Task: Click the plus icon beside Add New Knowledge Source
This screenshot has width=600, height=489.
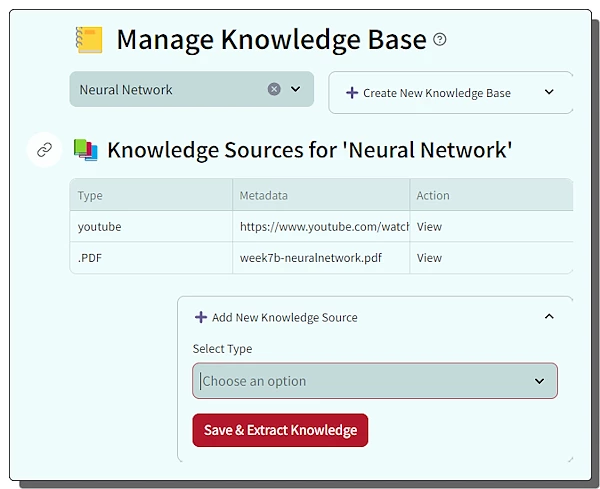Action: pyautogui.click(x=201, y=317)
